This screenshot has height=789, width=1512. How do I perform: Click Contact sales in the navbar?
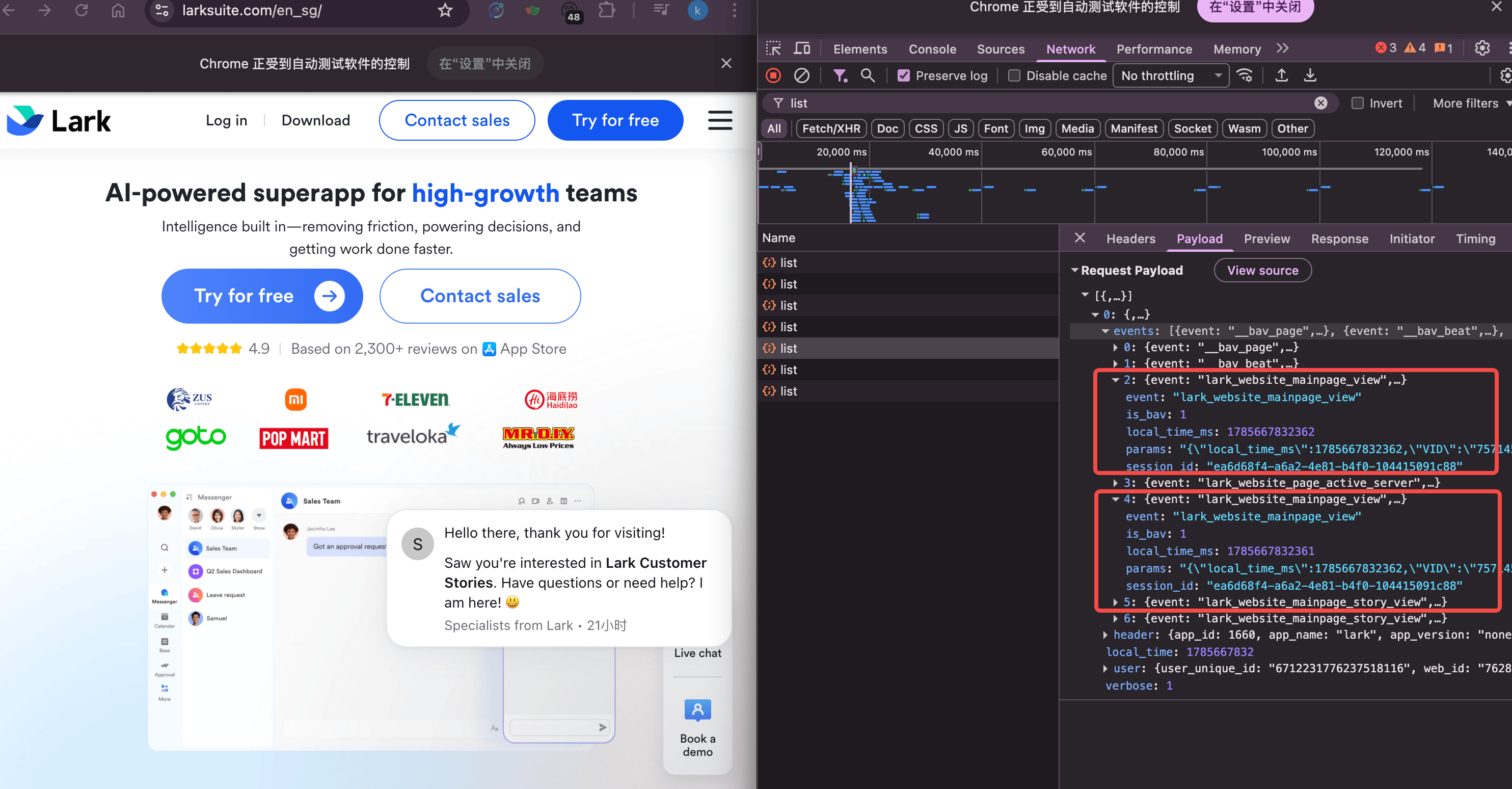tap(456, 120)
